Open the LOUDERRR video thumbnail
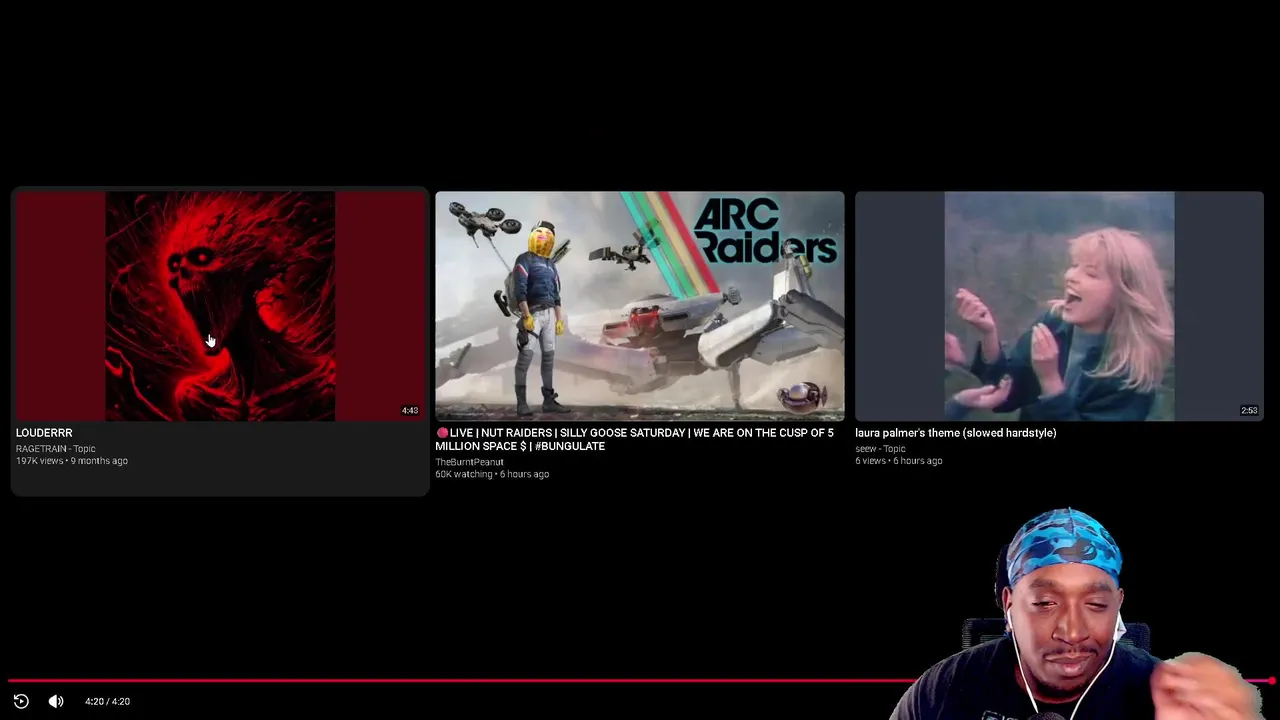The height and width of the screenshot is (720, 1280). [x=220, y=306]
